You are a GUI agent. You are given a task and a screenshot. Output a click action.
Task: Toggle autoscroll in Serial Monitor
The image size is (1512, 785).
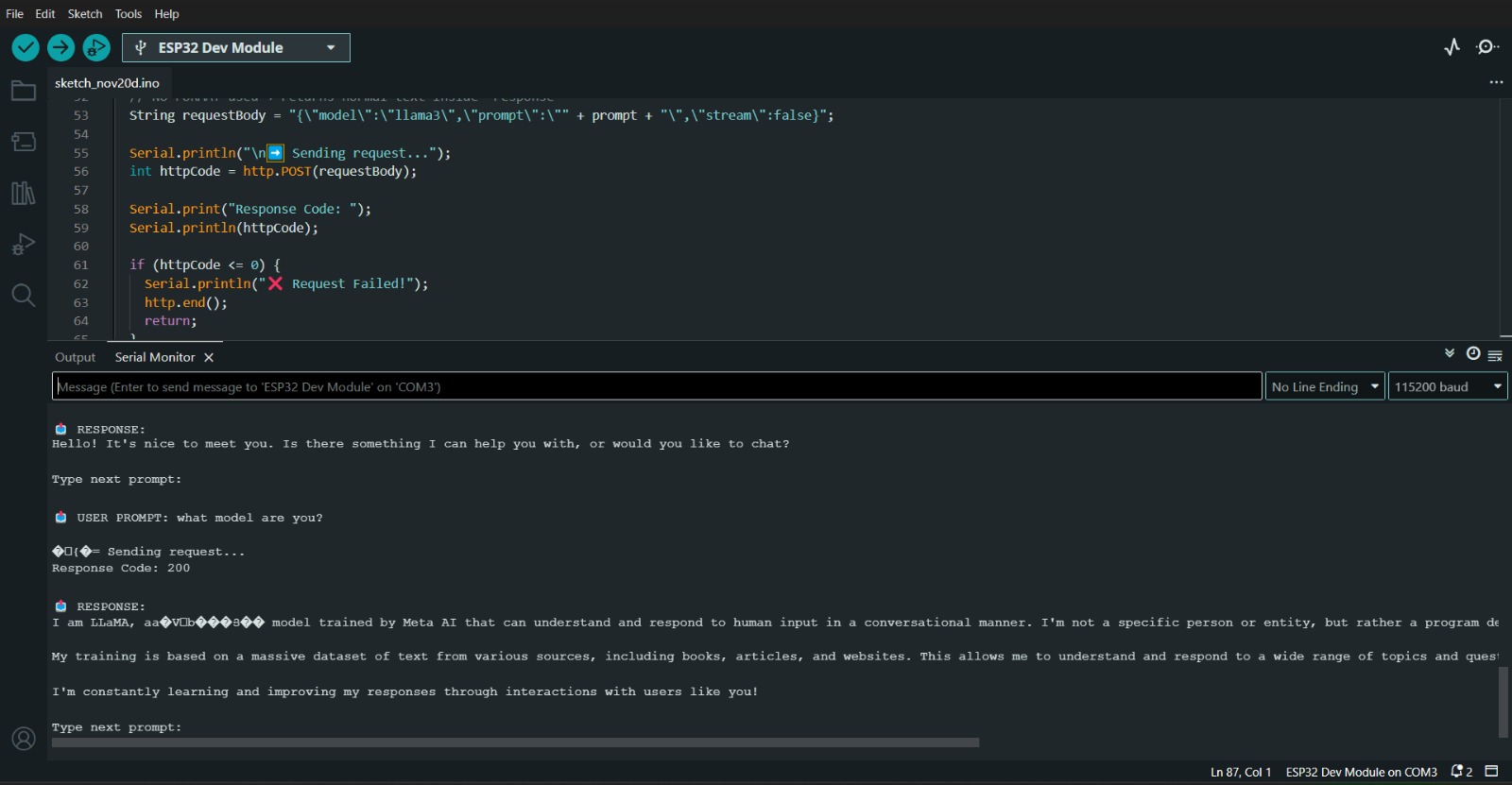pos(1450,353)
